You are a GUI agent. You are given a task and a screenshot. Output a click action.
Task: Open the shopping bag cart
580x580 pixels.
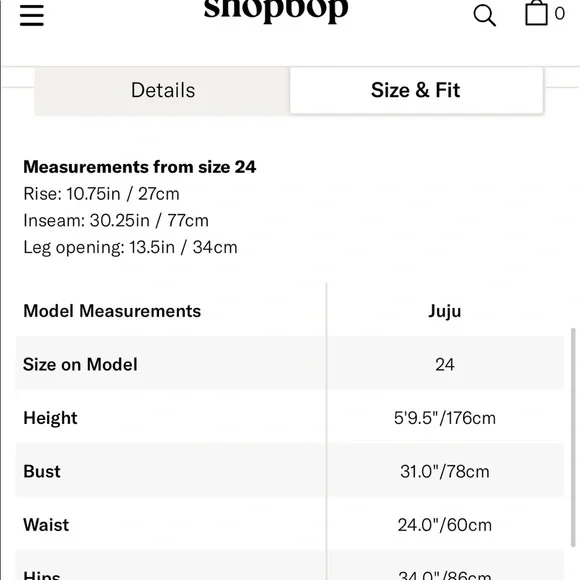pyautogui.click(x=536, y=13)
